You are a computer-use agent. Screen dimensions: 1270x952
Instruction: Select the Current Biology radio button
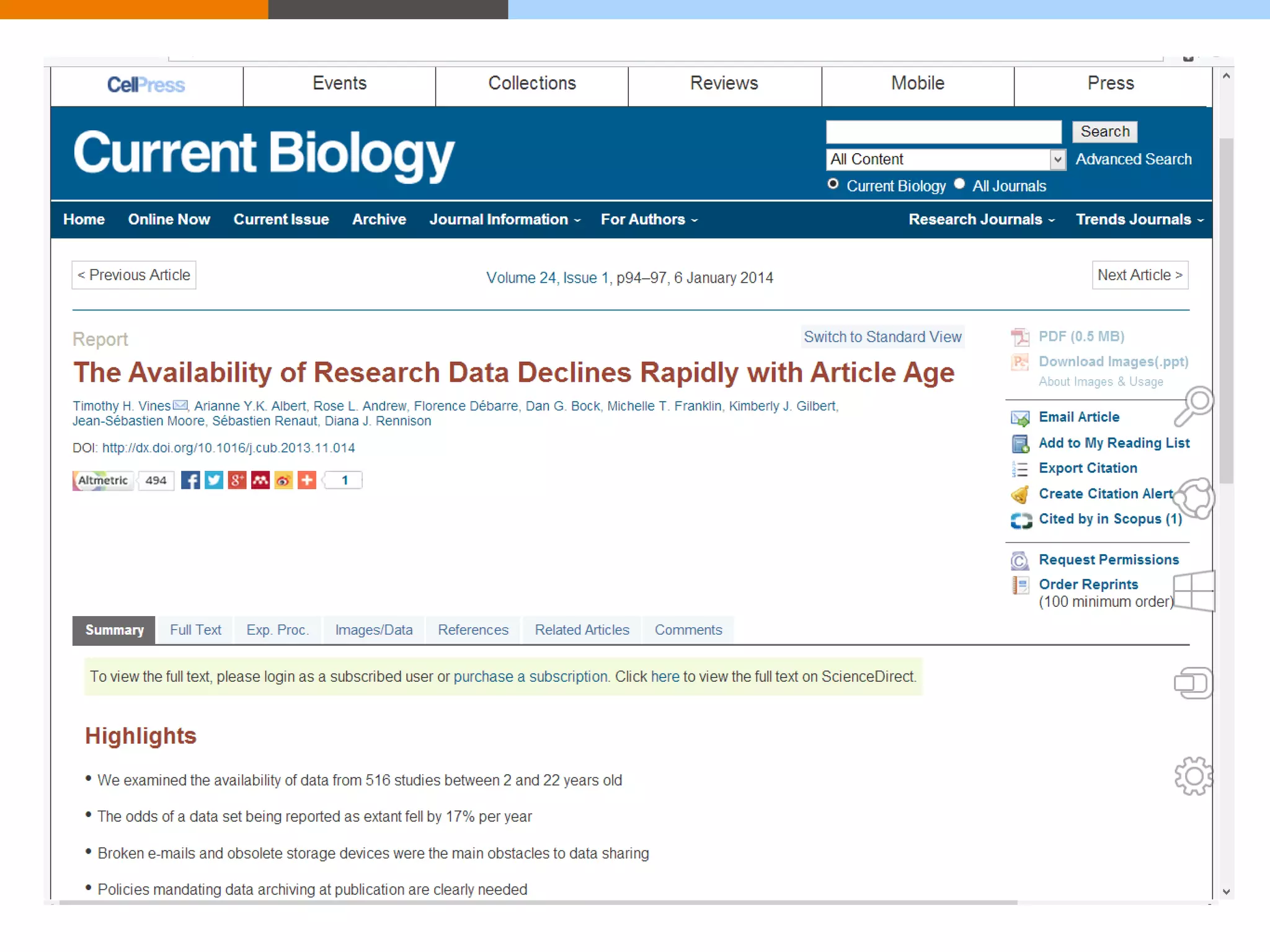tap(833, 184)
